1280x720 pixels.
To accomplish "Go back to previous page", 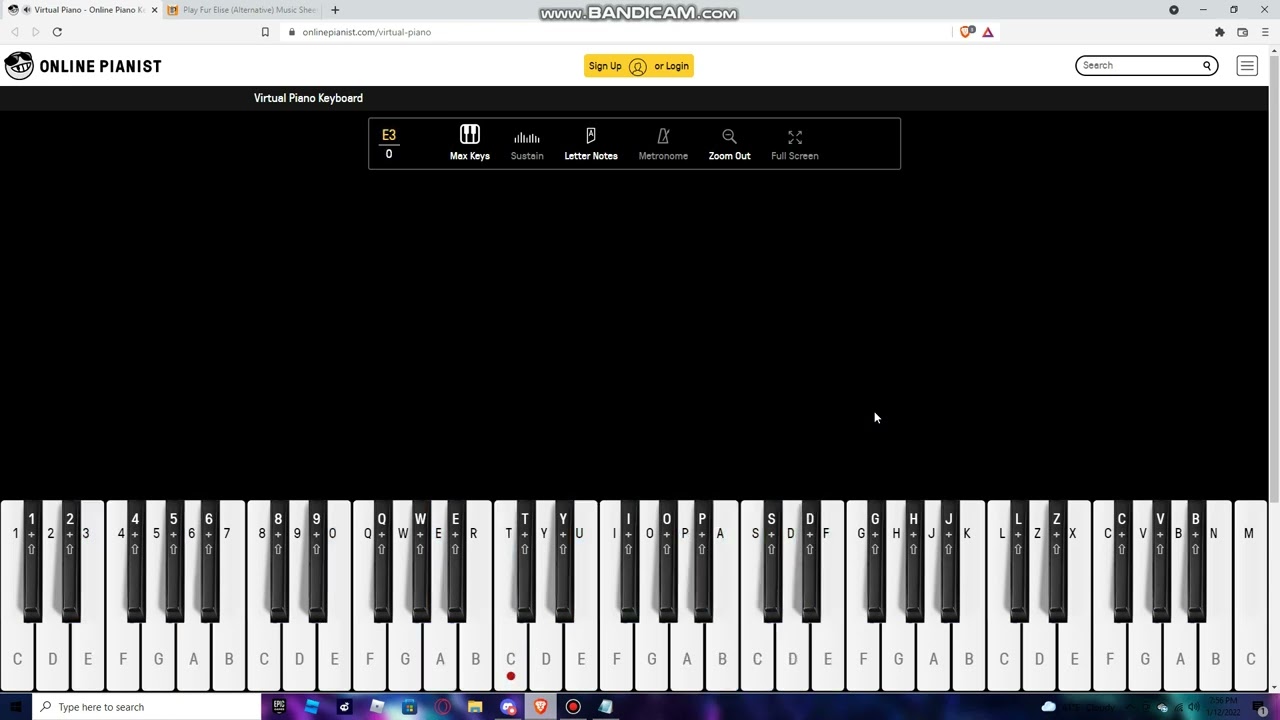I will click(x=15, y=32).
